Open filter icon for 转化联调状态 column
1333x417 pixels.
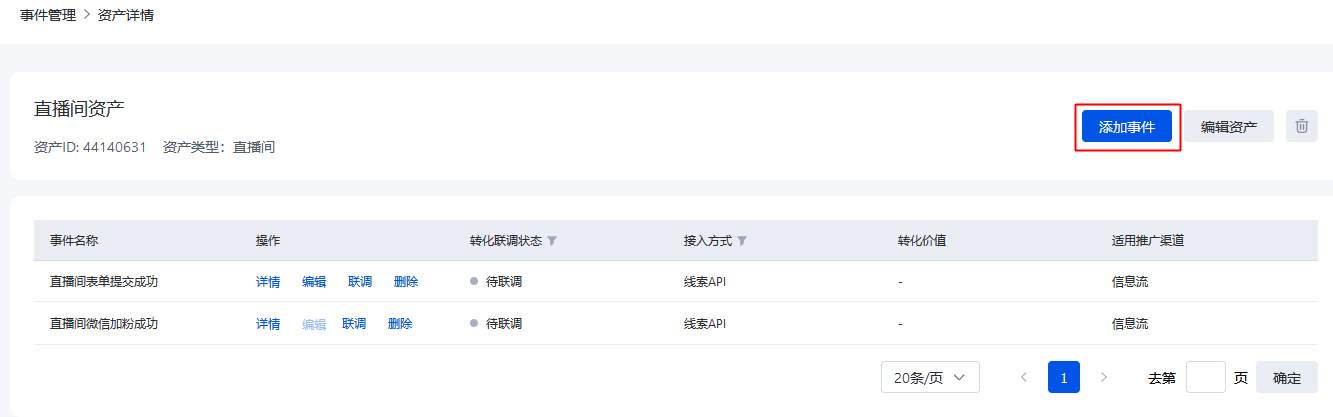click(552, 241)
